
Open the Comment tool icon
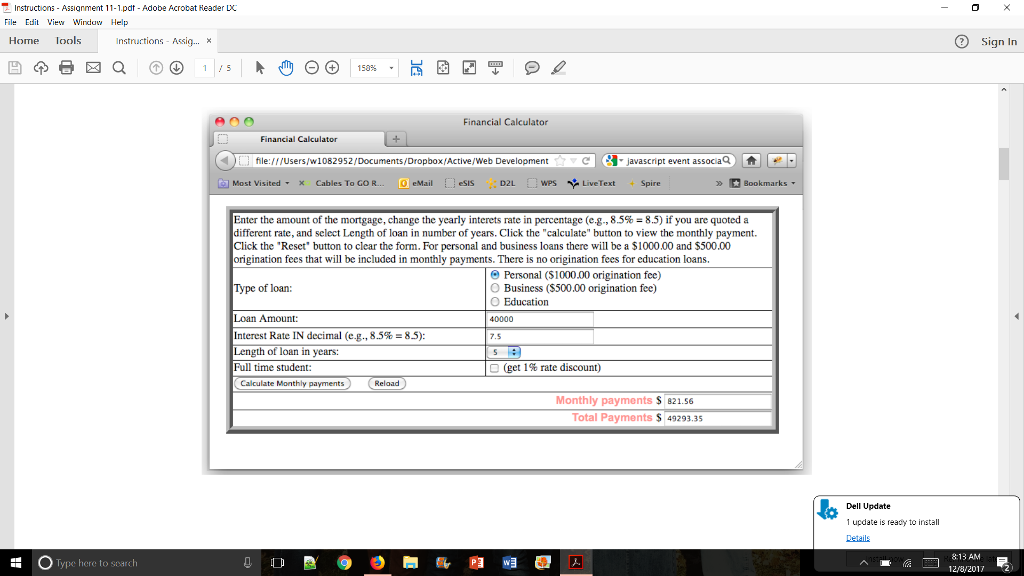531,67
